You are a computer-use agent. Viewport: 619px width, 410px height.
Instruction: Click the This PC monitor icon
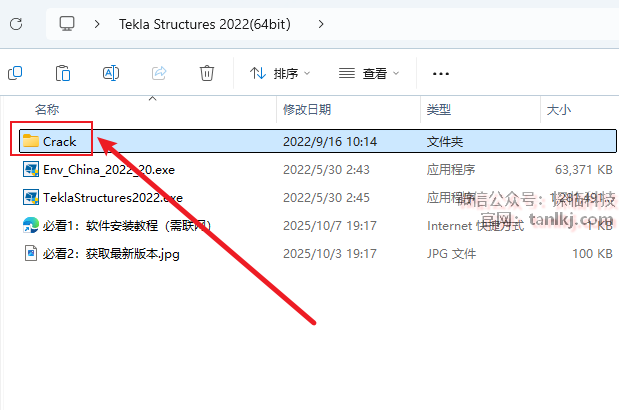point(67,22)
